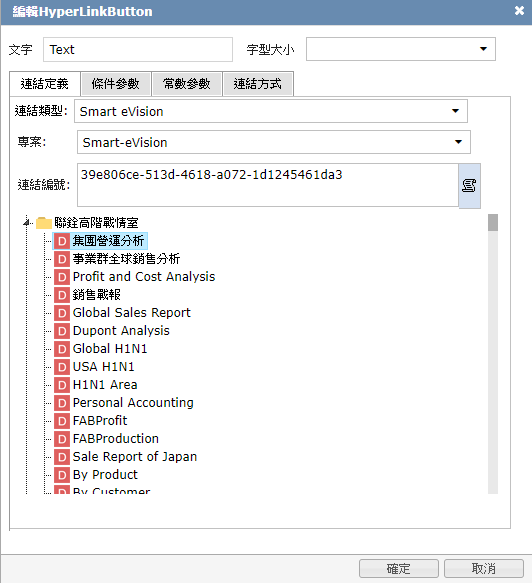Click the D icon beside USA H1N1
The height and width of the screenshot is (583, 532).
click(62, 367)
